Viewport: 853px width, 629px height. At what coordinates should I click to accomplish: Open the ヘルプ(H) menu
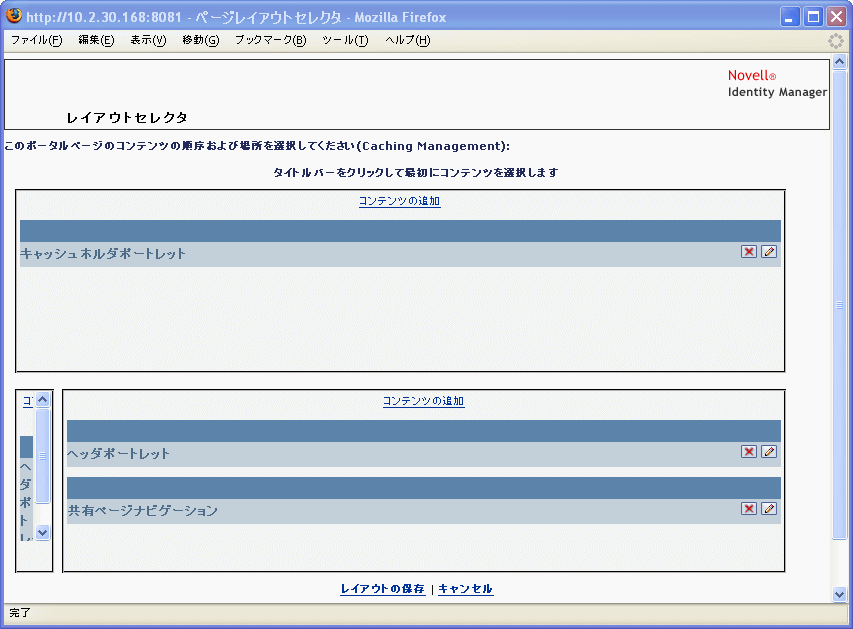point(407,40)
